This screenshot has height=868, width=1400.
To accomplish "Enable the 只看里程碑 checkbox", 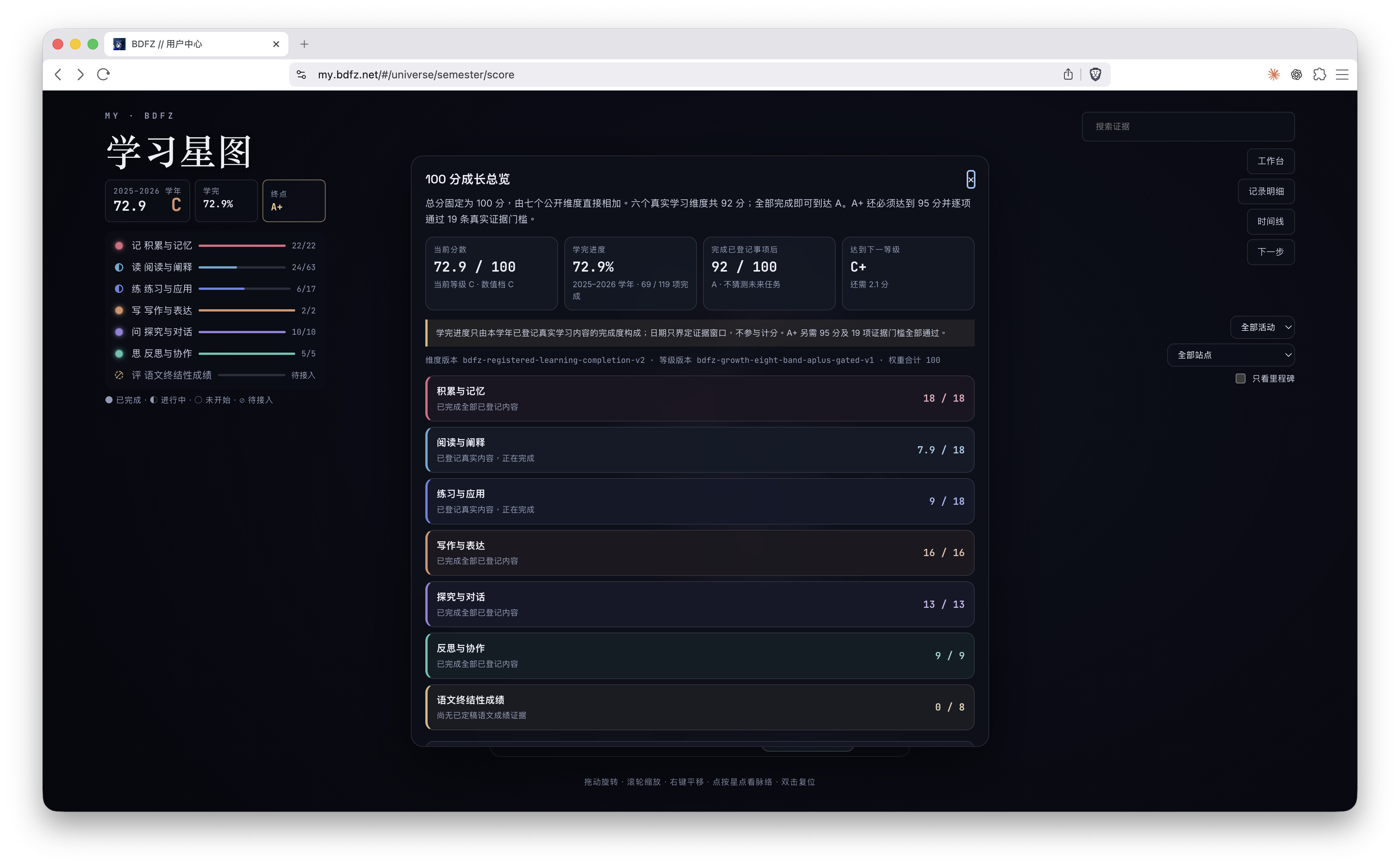I will tap(1240, 378).
